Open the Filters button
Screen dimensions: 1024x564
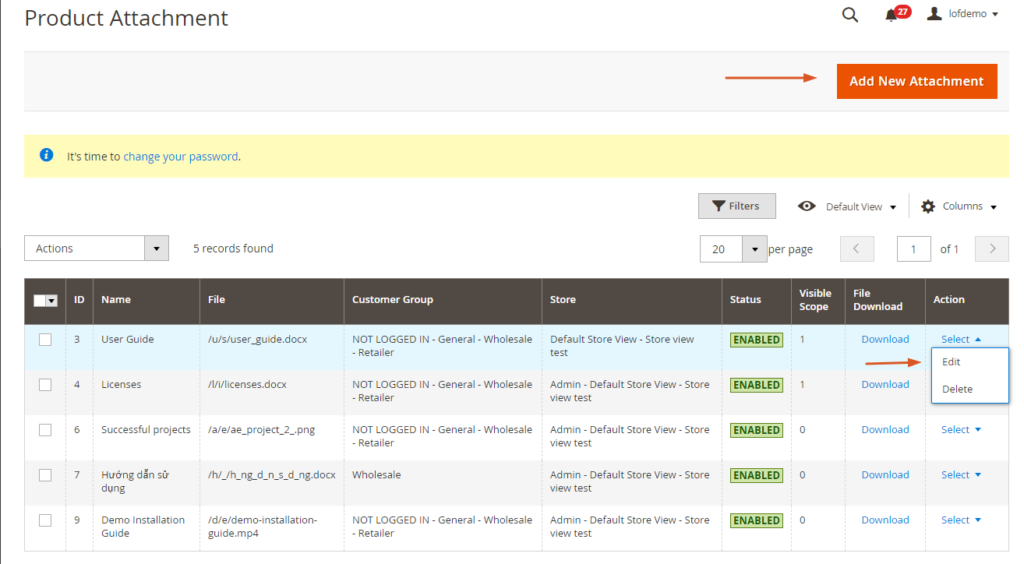(x=736, y=206)
